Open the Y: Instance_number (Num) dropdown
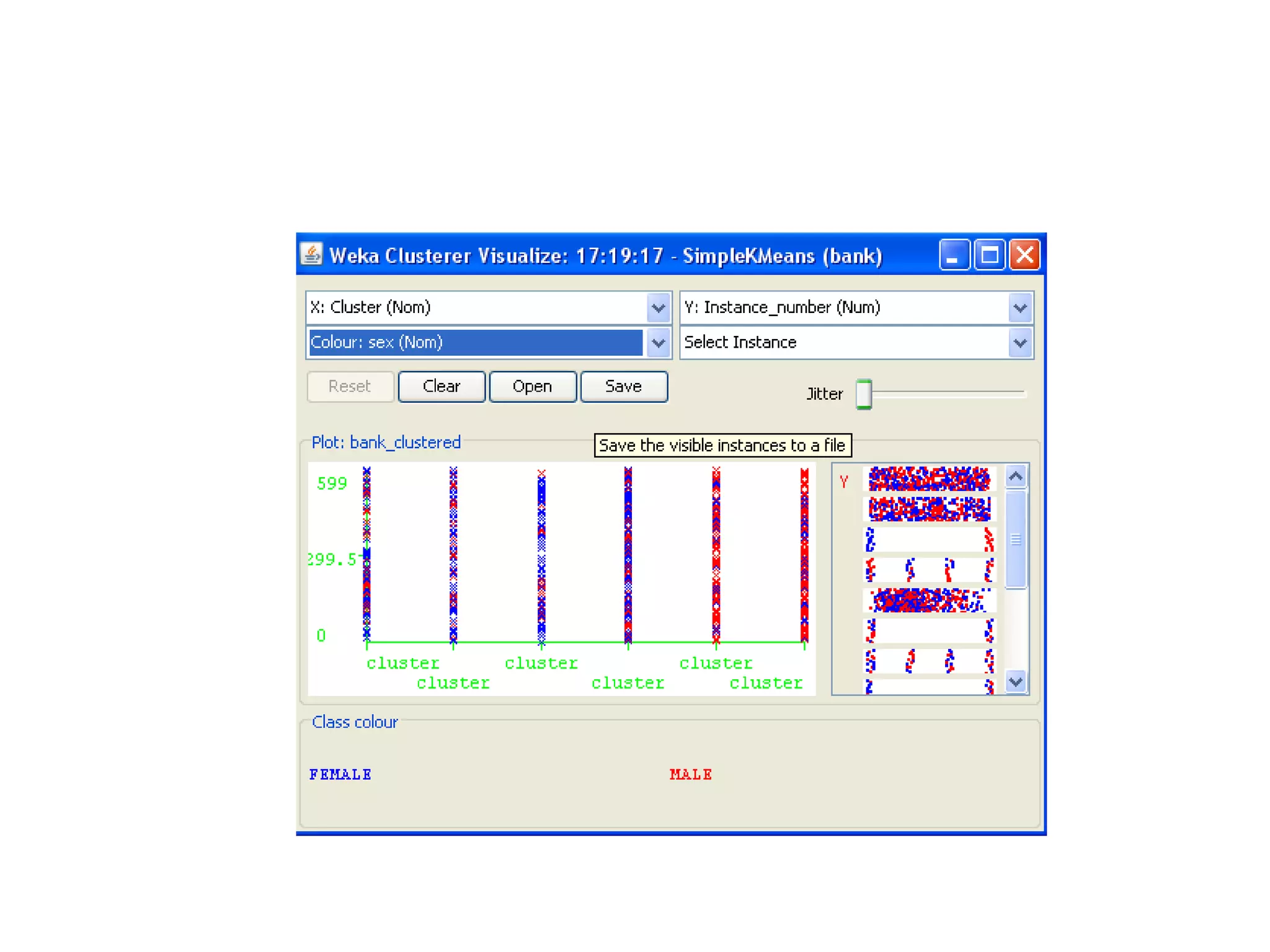Screen dimensions: 1270x952 pos(1019,307)
